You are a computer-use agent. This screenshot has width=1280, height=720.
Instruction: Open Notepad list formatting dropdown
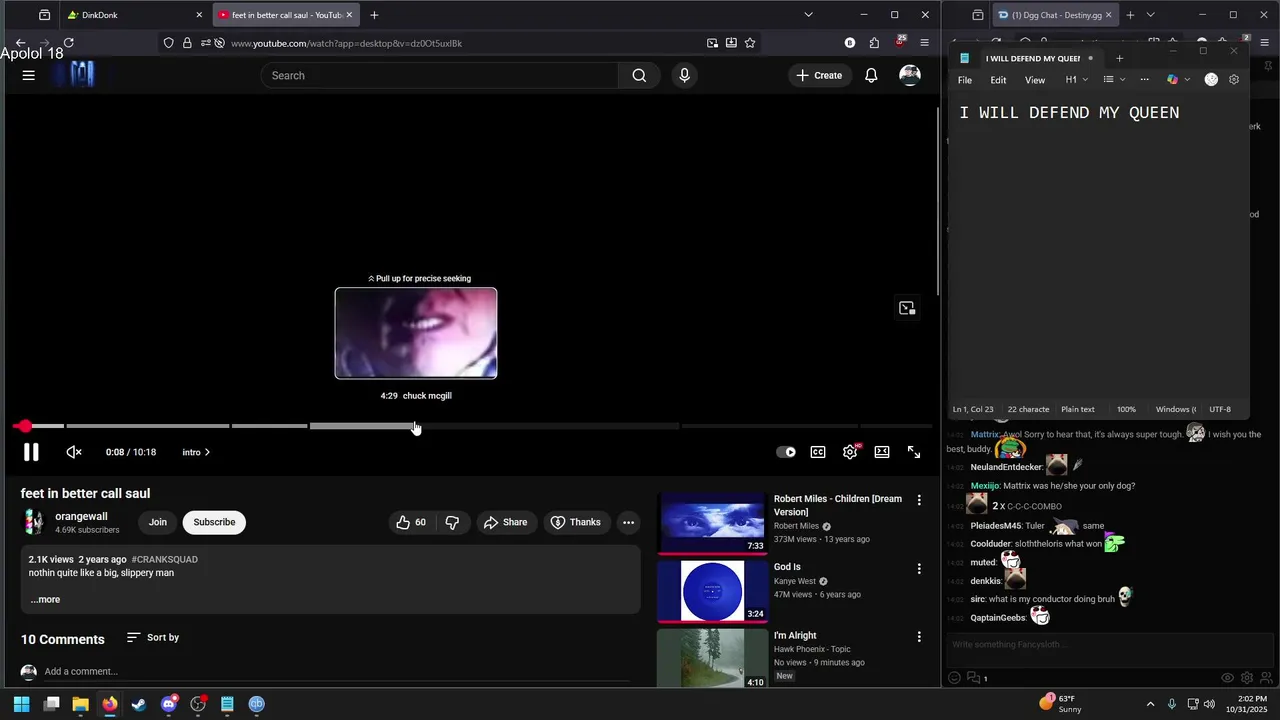point(1114,80)
